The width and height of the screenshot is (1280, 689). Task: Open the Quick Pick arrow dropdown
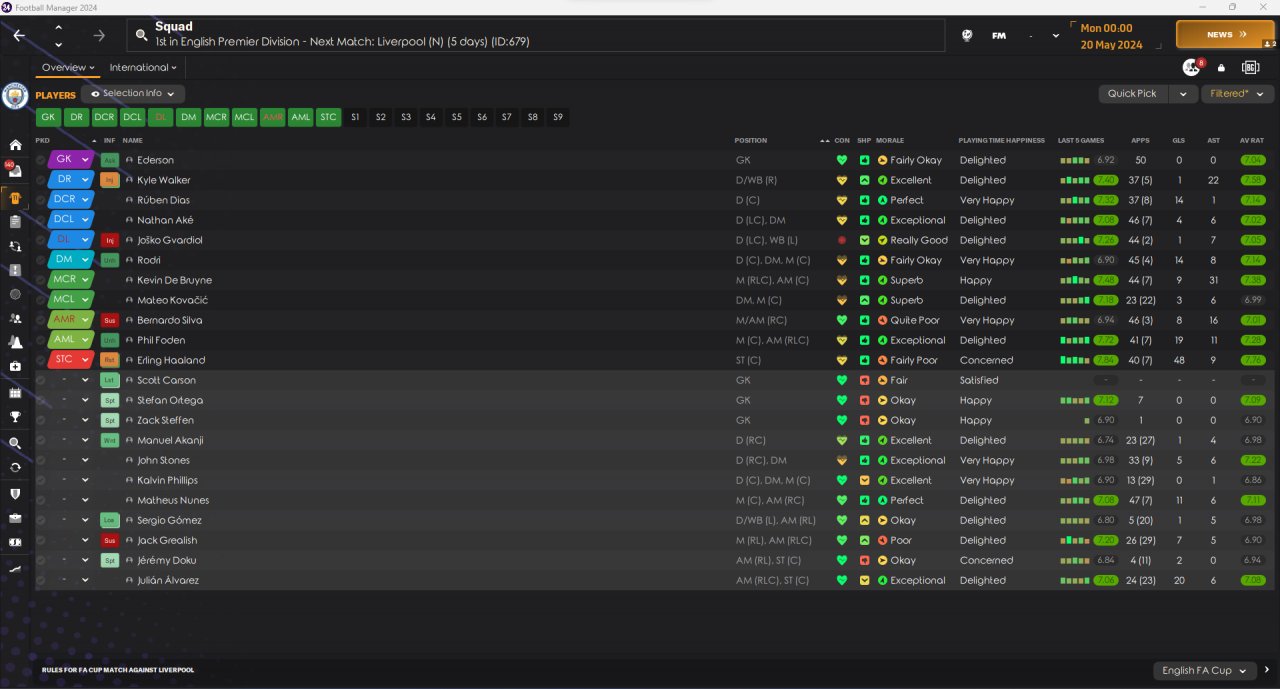[x=1183, y=93]
